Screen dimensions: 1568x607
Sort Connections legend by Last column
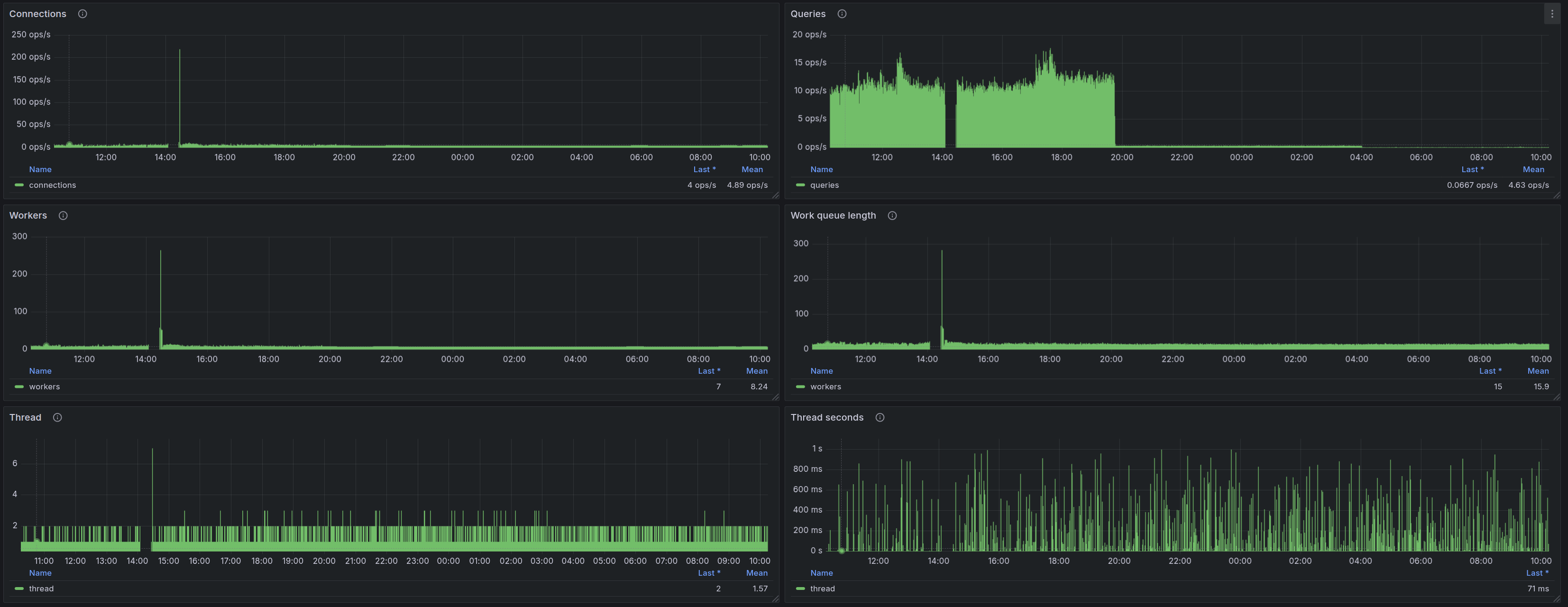coord(704,170)
